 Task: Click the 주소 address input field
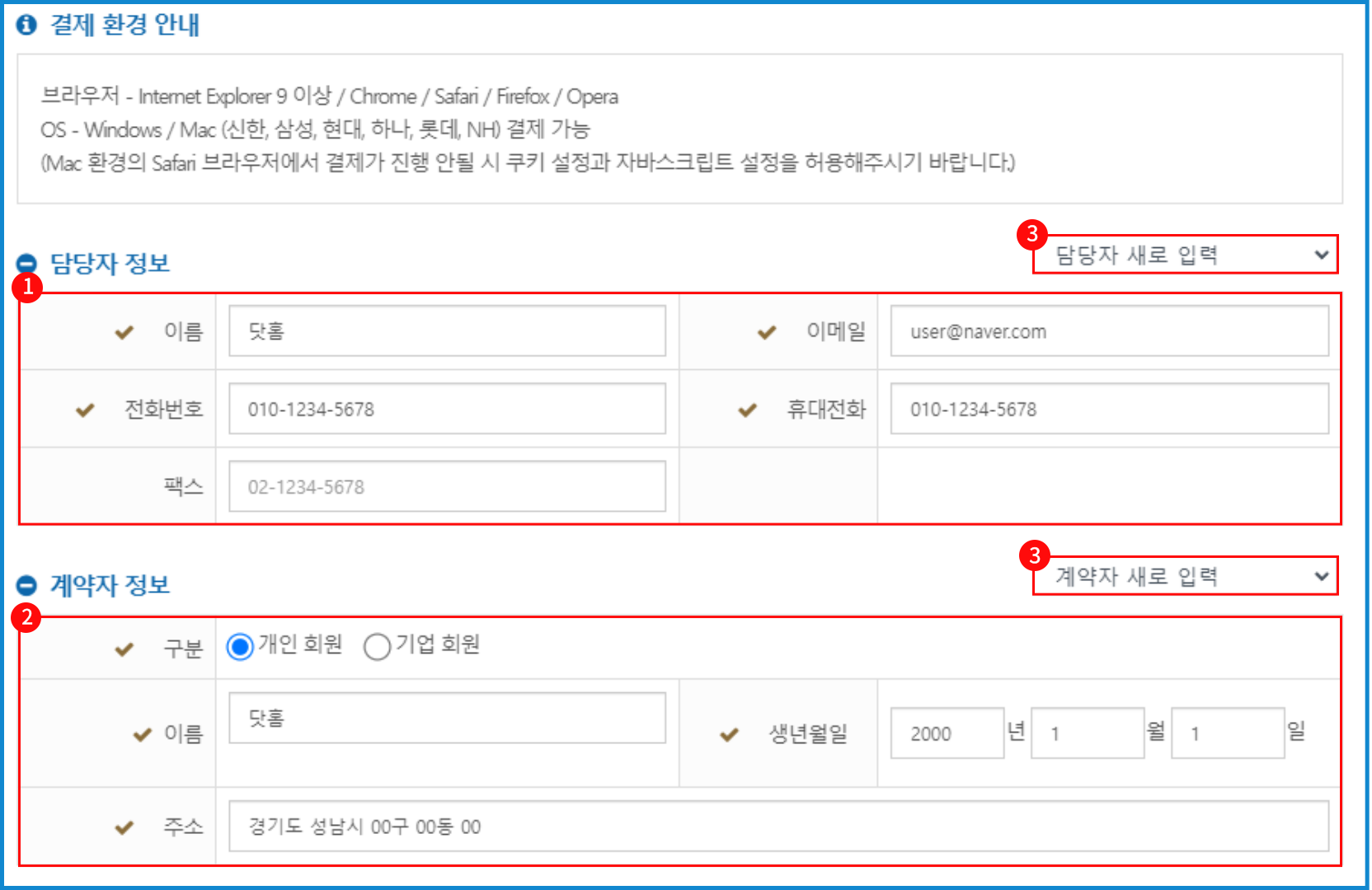[x=778, y=827]
